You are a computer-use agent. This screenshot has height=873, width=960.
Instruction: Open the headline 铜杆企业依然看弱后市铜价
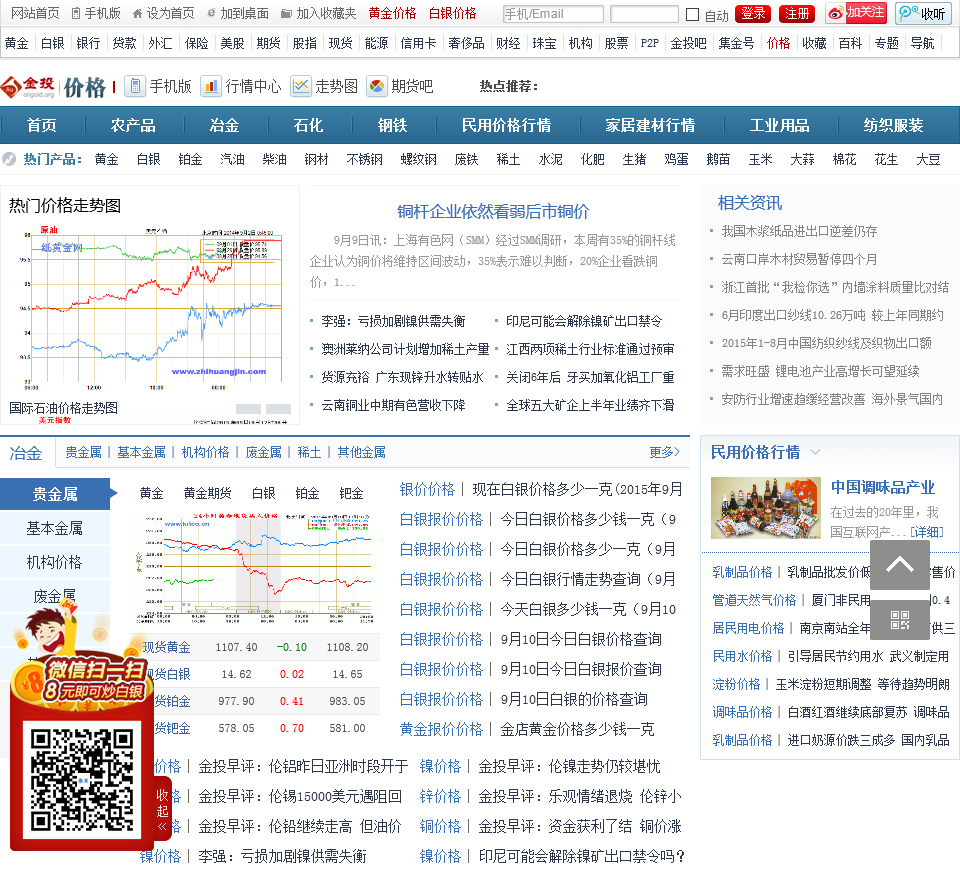[x=493, y=212]
